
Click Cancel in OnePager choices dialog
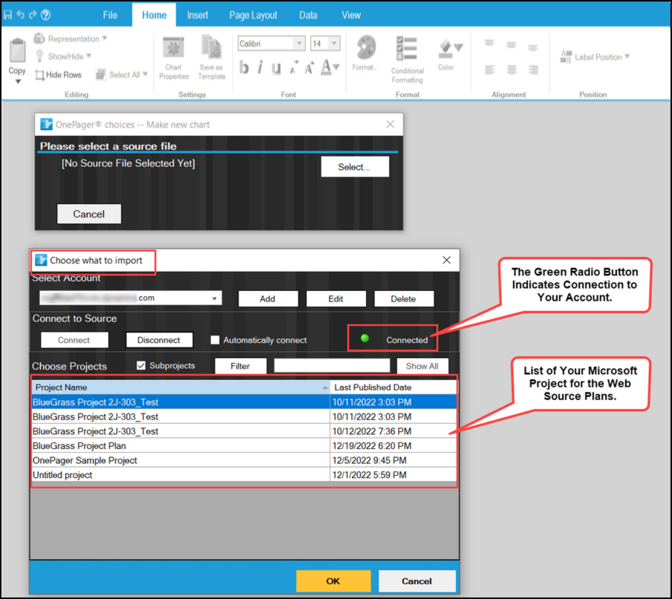(89, 214)
